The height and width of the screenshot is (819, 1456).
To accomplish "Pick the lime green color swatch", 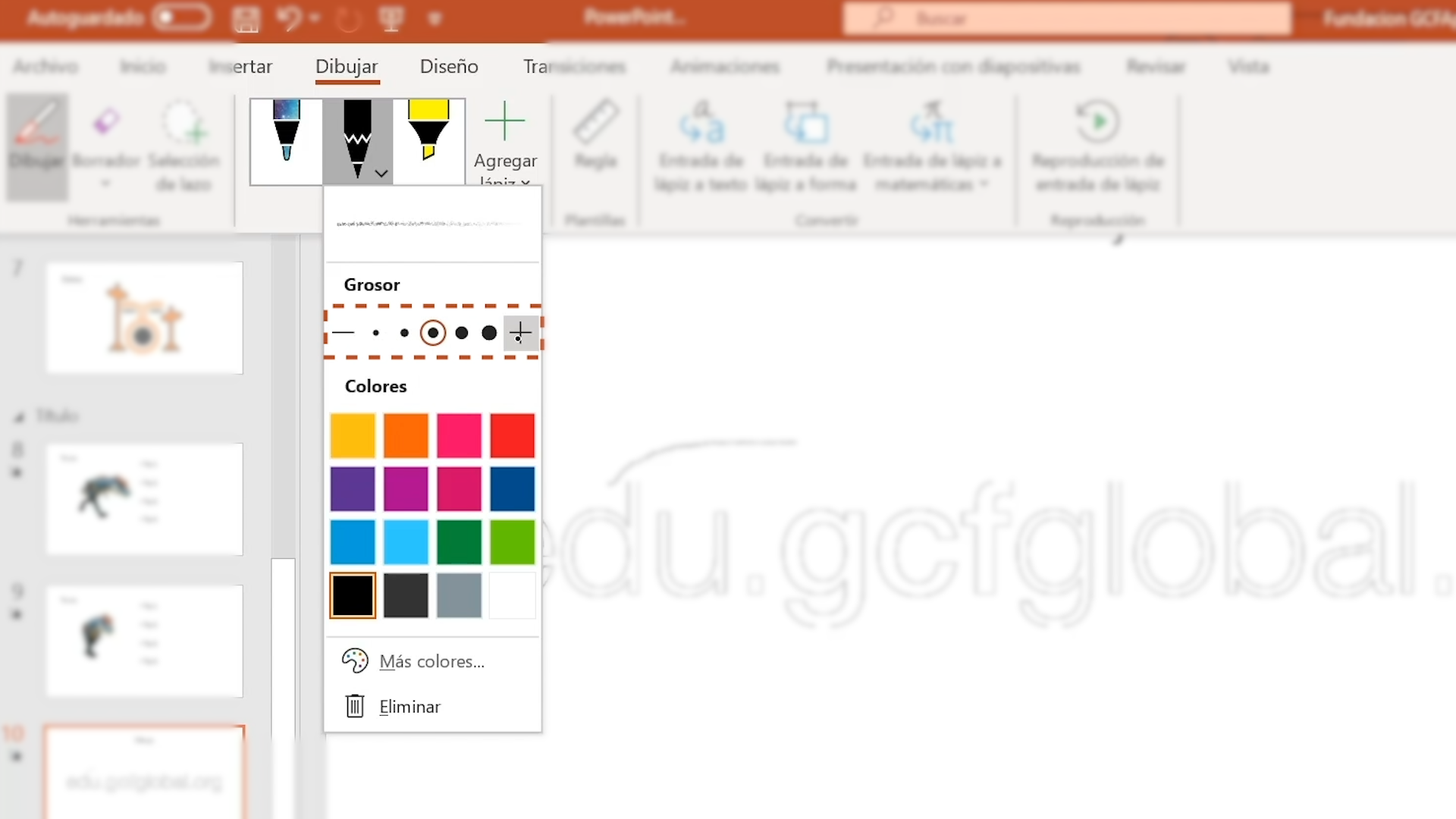I will point(512,541).
